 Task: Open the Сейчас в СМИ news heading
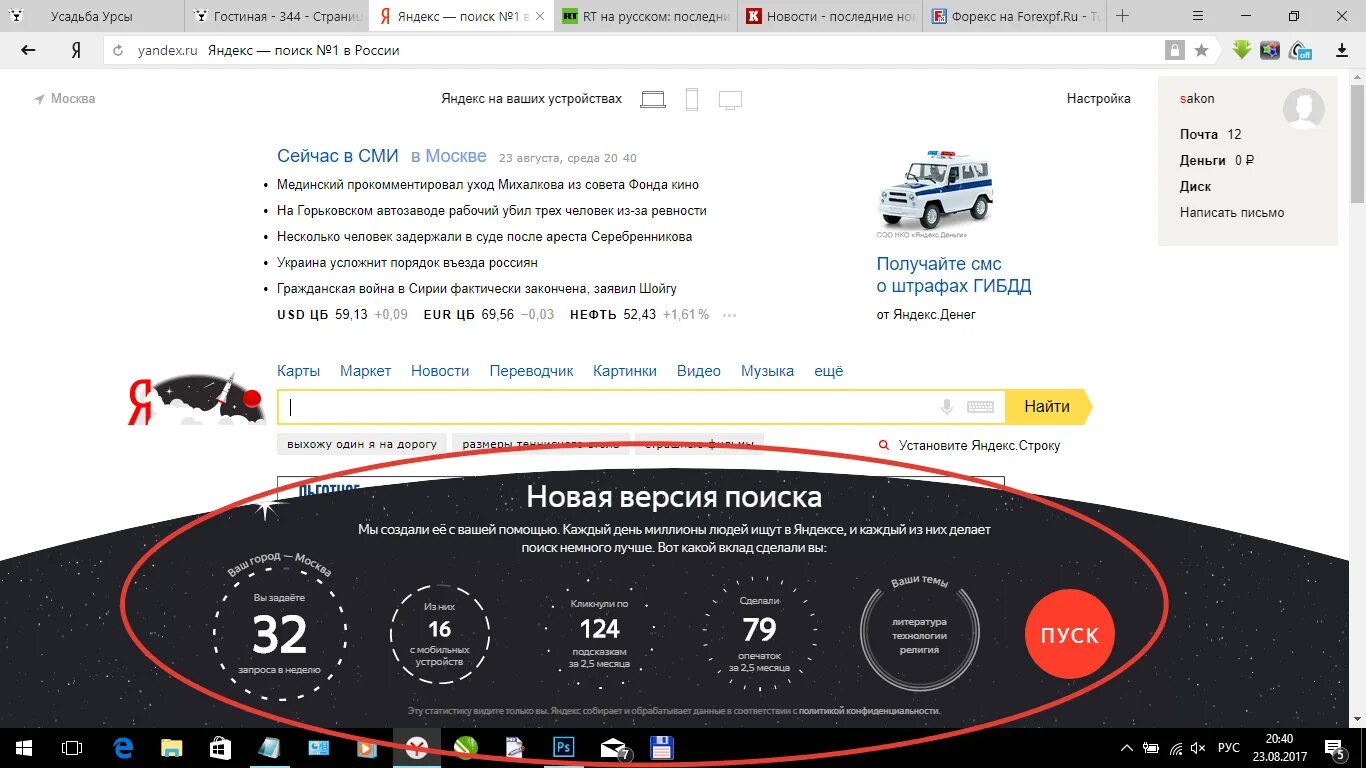point(338,156)
